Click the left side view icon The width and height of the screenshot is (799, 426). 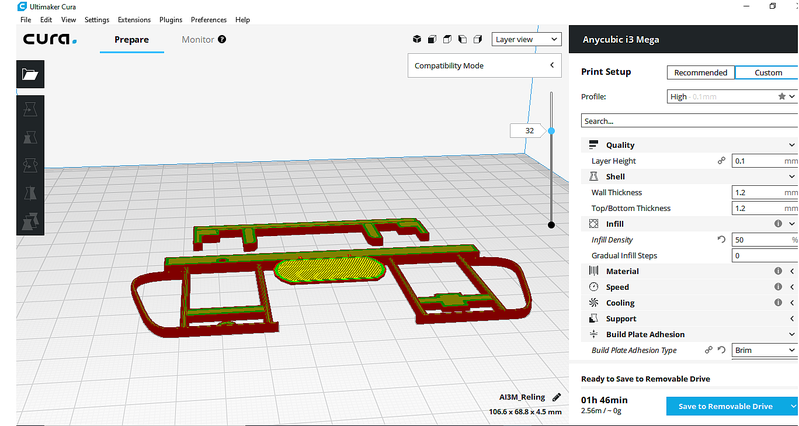pyautogui.click(x=463, y=39)
